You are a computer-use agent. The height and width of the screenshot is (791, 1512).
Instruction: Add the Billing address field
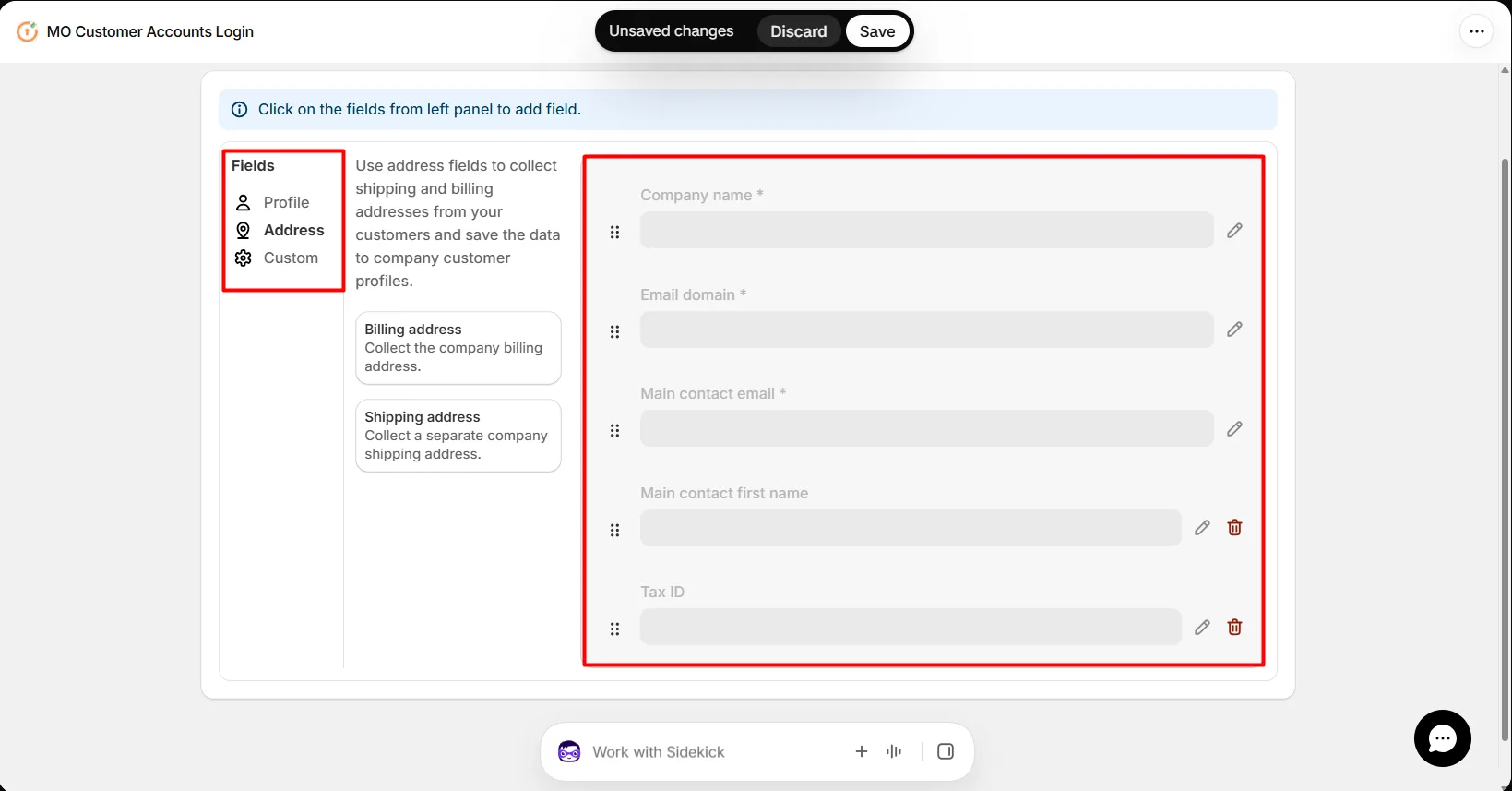coord(458,348)
